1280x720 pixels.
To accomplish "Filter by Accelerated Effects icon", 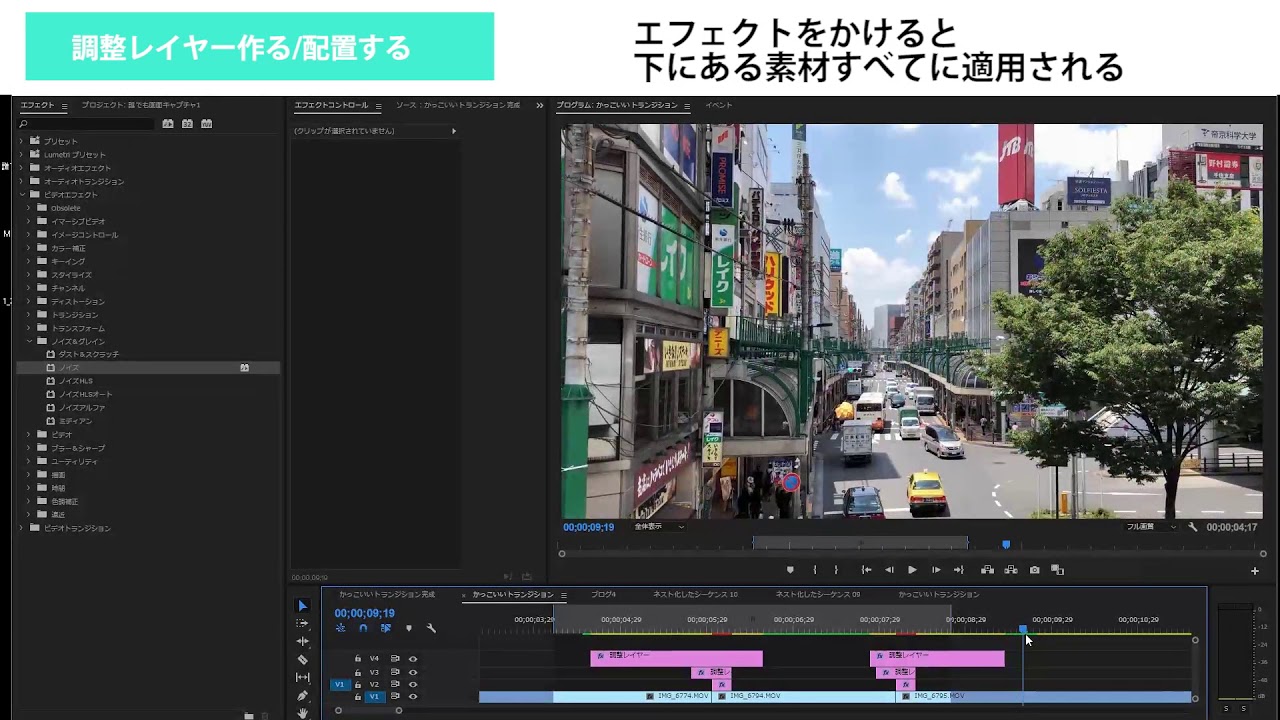I will 168,124.
